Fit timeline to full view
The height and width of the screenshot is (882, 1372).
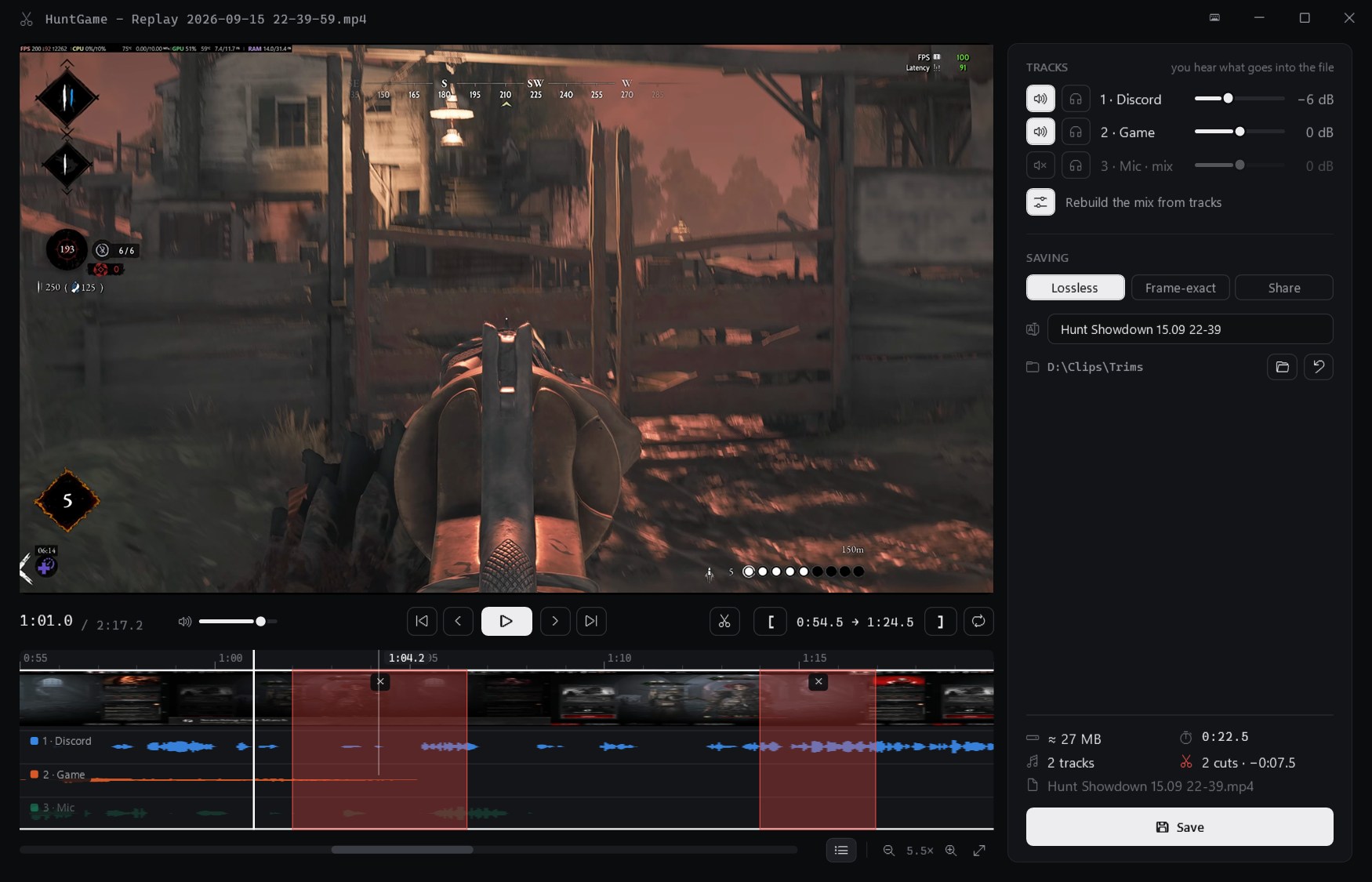pos(980,850)
